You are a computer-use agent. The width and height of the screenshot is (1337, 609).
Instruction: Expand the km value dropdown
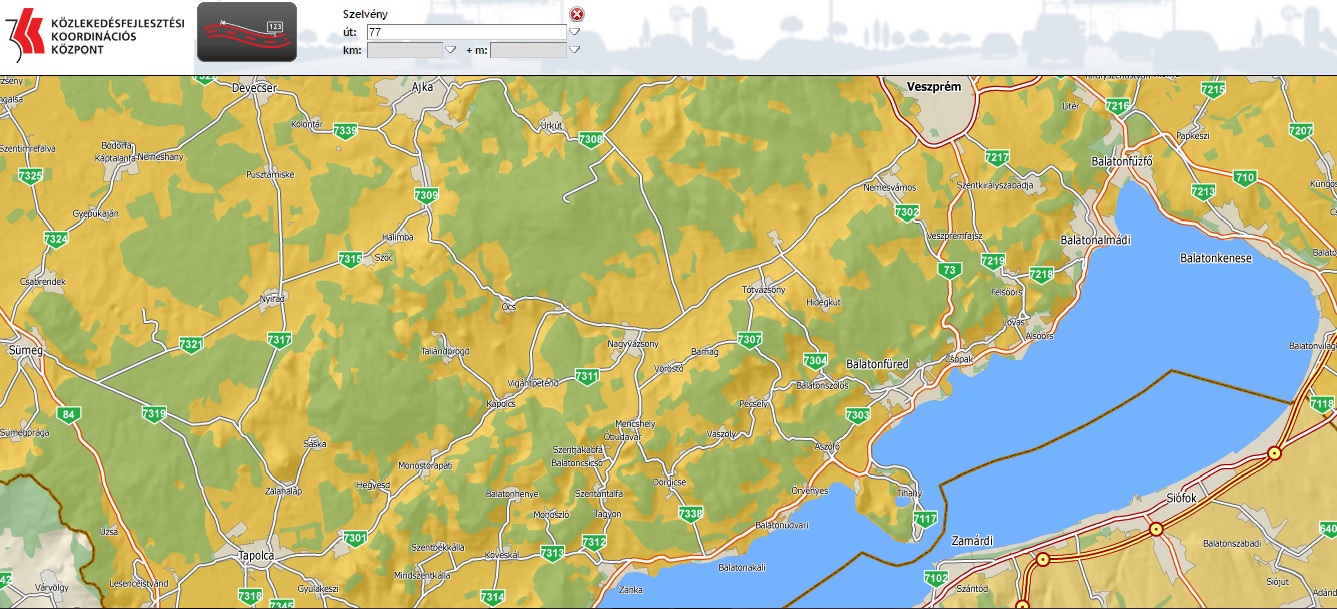click(450, 50)
